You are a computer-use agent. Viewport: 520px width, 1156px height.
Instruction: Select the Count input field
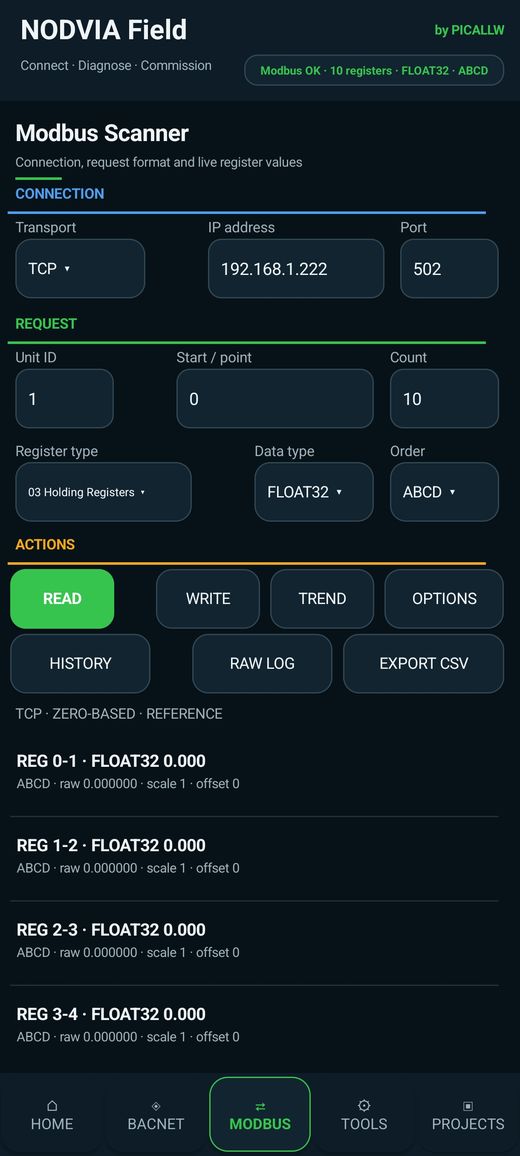coord(444,398)
